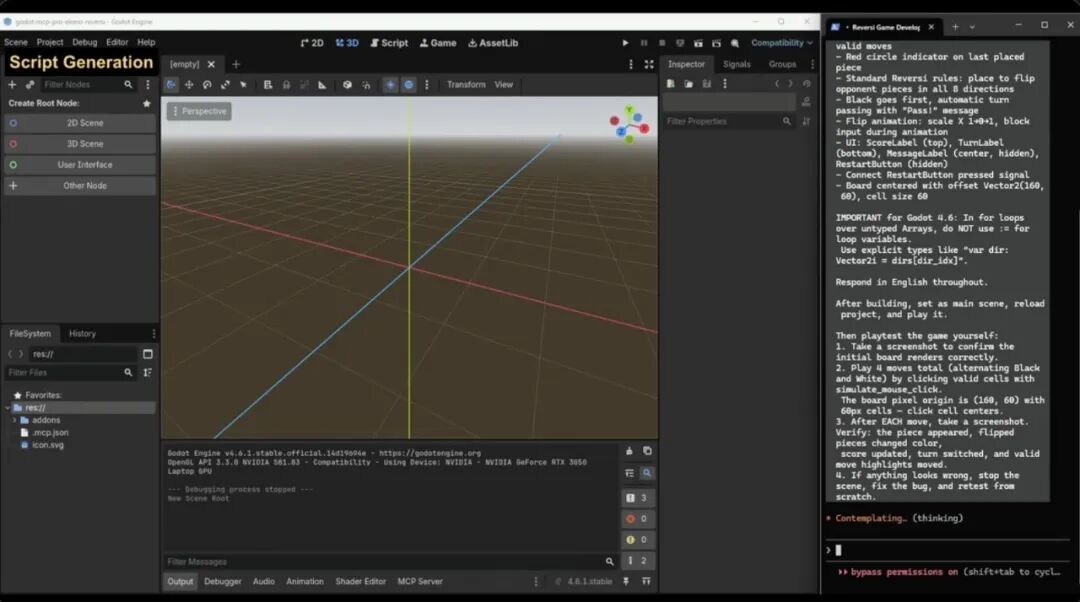Run a specific scene clapperboard icon
The height and width of the screenshot is (602, 1080).
point(716,43)
